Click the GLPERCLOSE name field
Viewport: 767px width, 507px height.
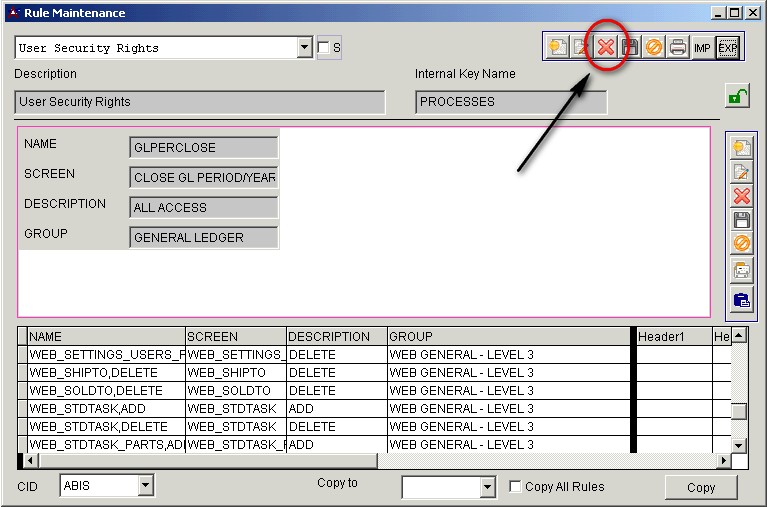(x=204, y=148)
